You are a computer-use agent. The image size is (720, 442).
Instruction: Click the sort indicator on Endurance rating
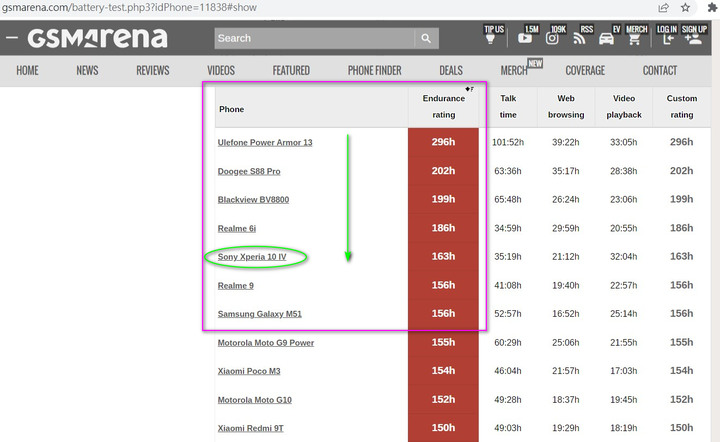(x=469, y=89)
